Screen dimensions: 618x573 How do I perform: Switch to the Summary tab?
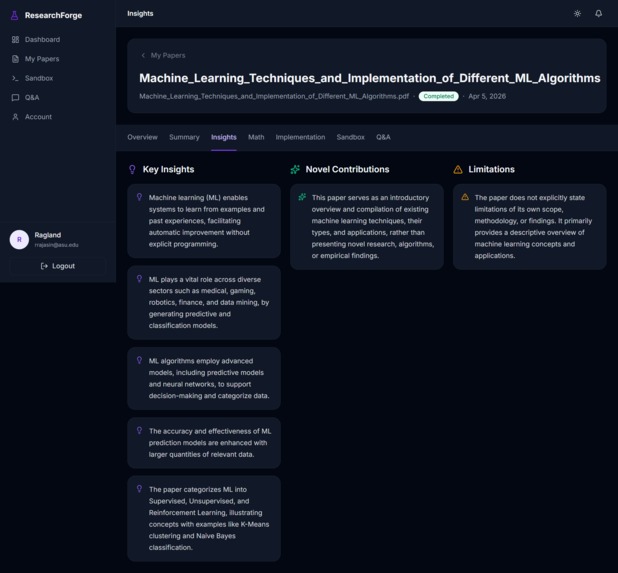pyautogui.click(x=184, y=137)
